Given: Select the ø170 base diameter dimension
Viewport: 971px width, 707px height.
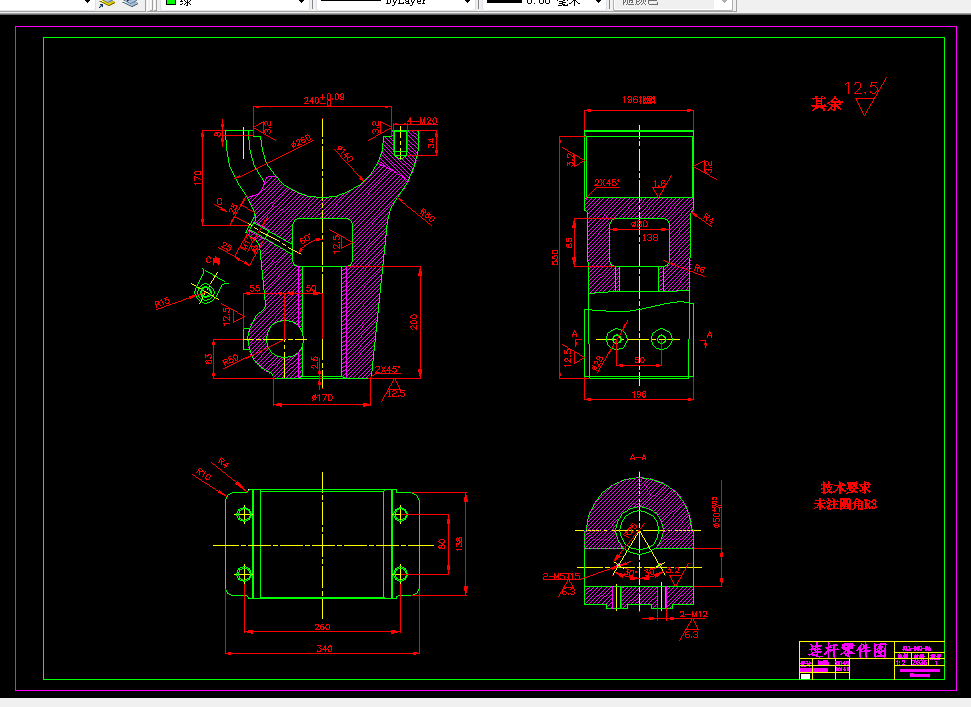Looking at the screenshot, I should (322, 397).
